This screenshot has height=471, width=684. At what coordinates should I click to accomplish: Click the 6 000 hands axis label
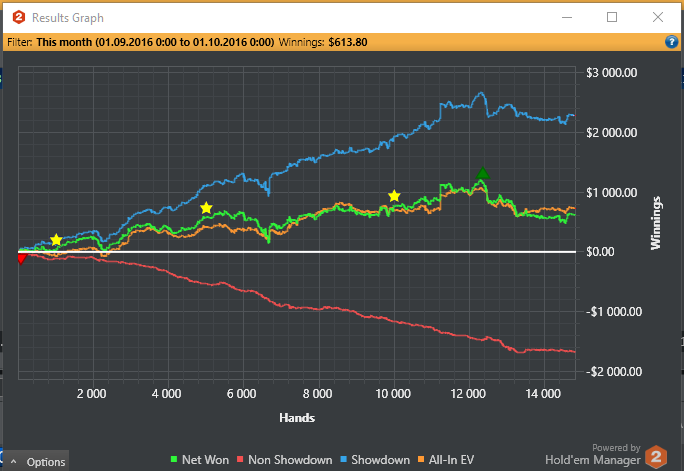pyautogui.click(x=242, y=394)
